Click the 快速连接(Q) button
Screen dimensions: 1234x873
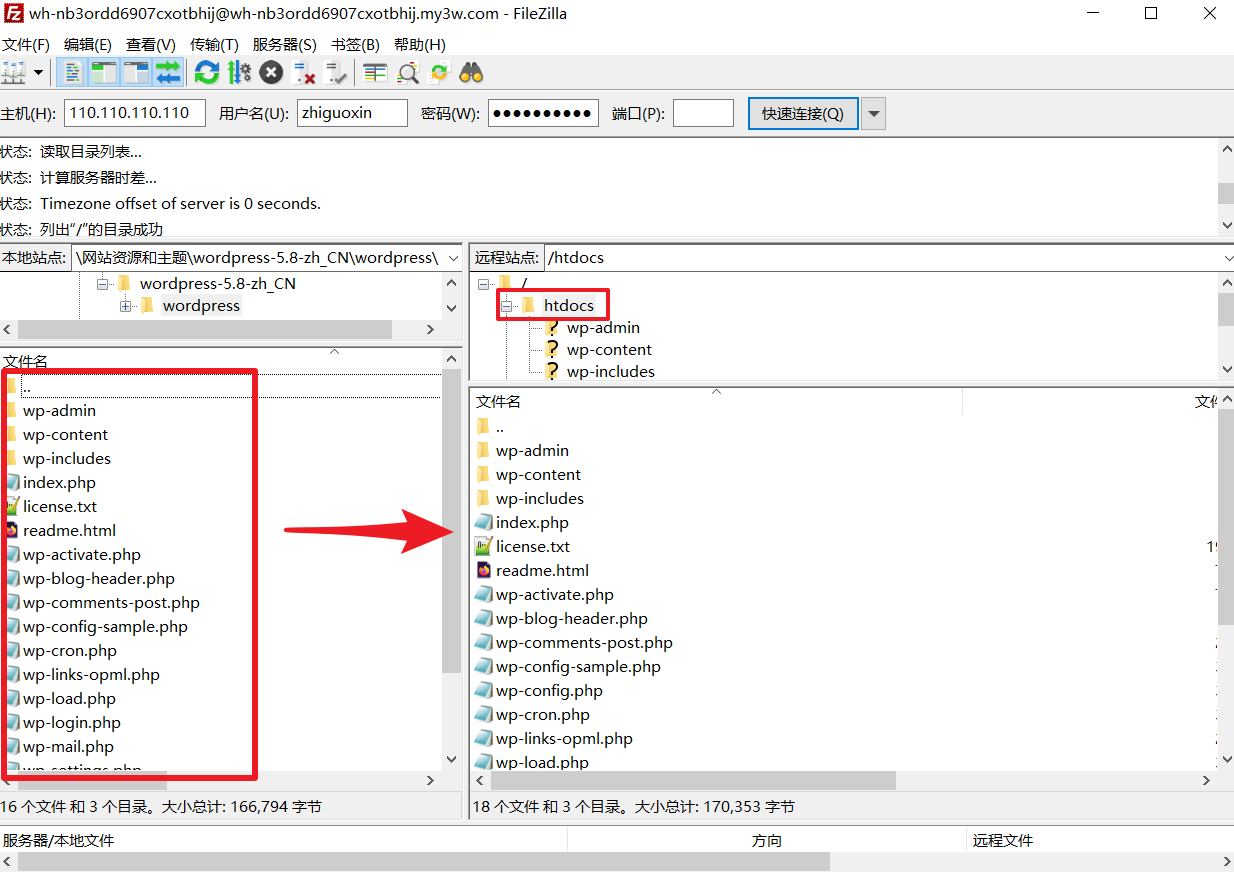(x=803, y=113)
